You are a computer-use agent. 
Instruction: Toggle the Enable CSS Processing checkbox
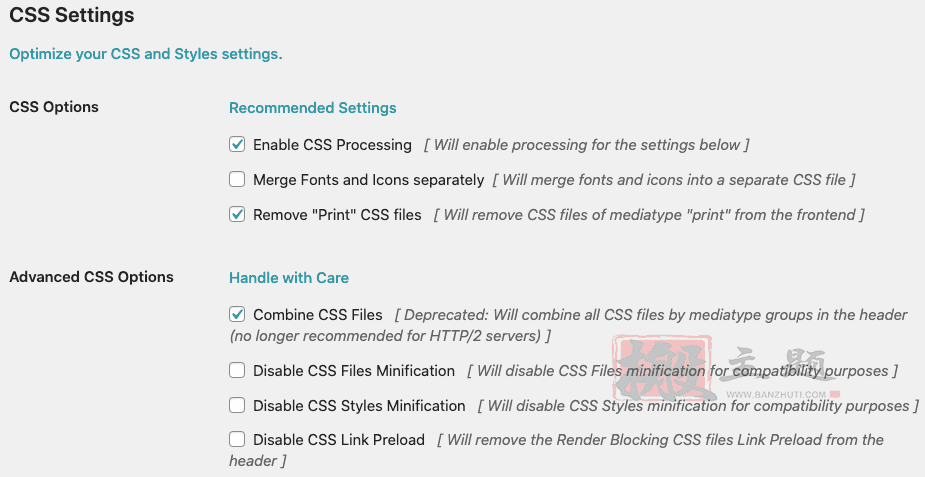[x=237, y=144]
